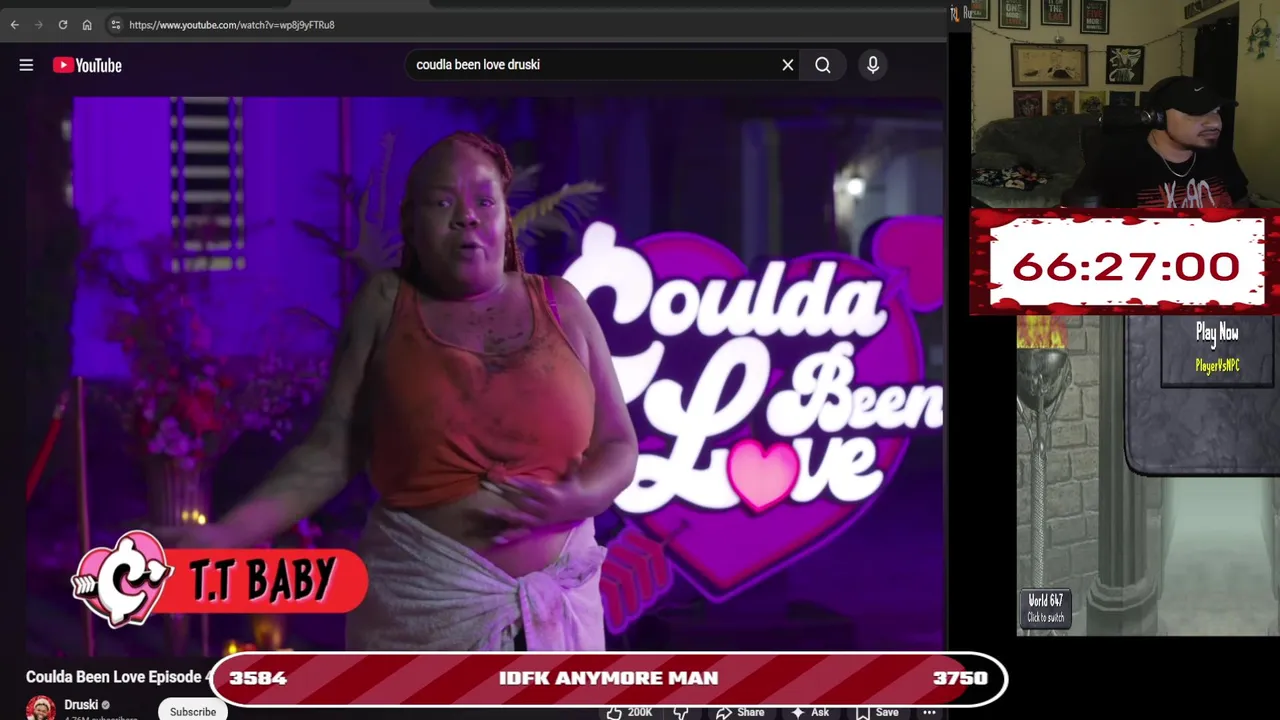Click 'IDFK ANYMORE MAN' goal bar text
The height and width of the screenshot is (720, 1280).
[x=608, y=678]
